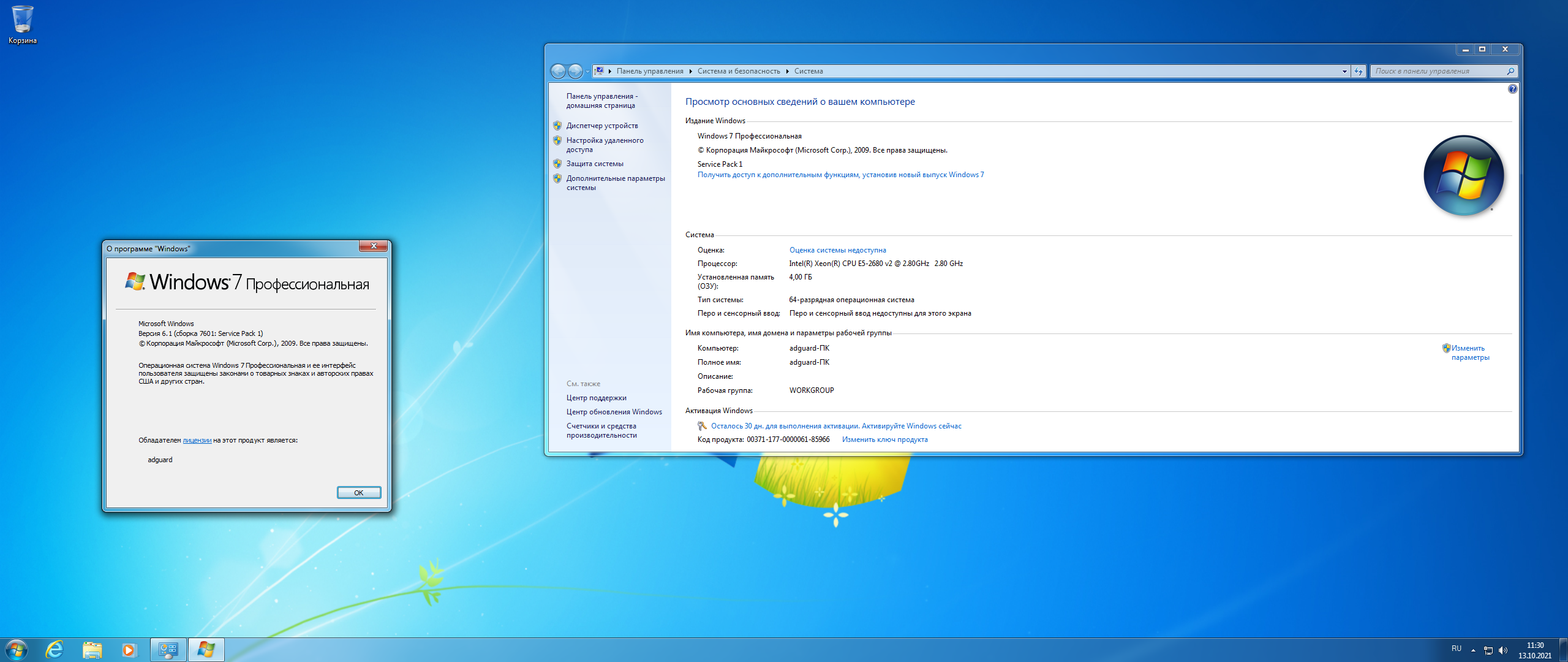Click the activation link Осталось 30 дн.

(x=836, y=426)
